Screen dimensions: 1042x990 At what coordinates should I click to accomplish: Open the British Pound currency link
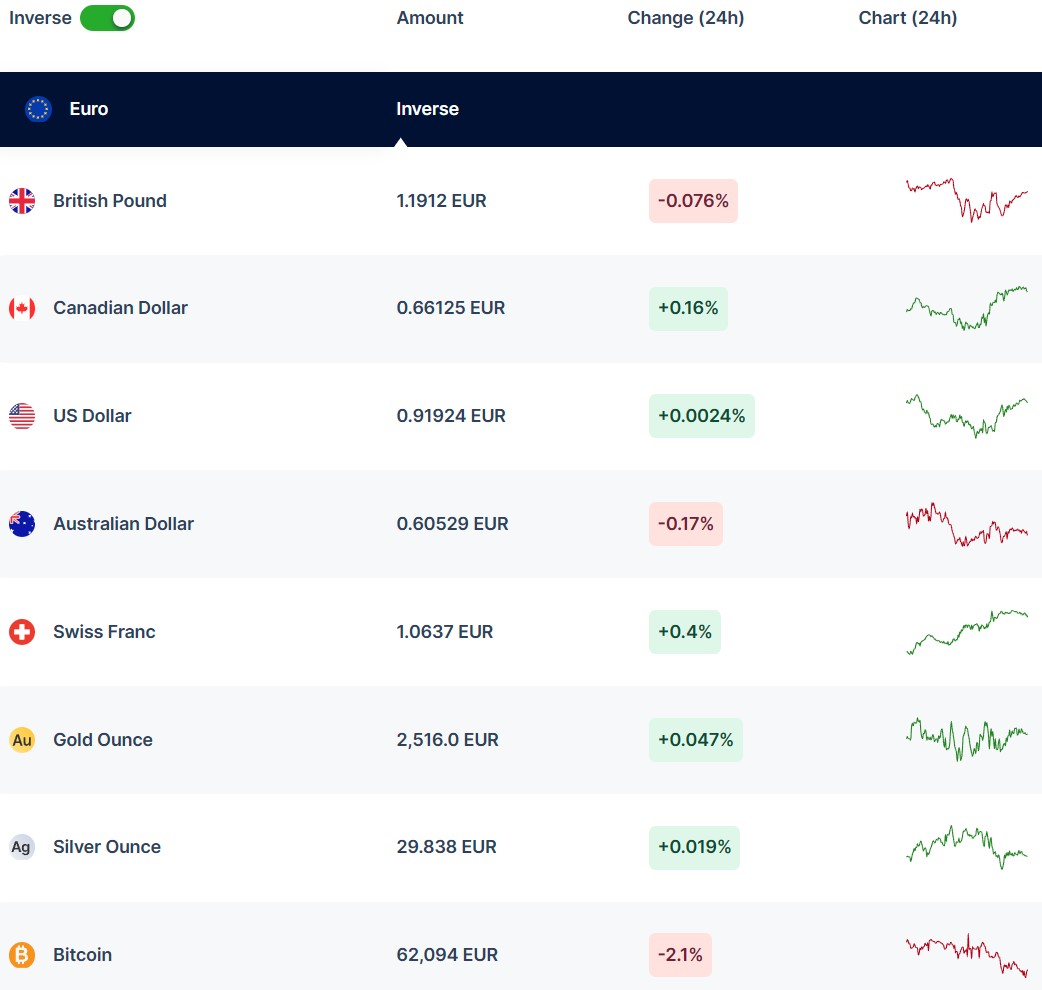[x=110, y=201]
